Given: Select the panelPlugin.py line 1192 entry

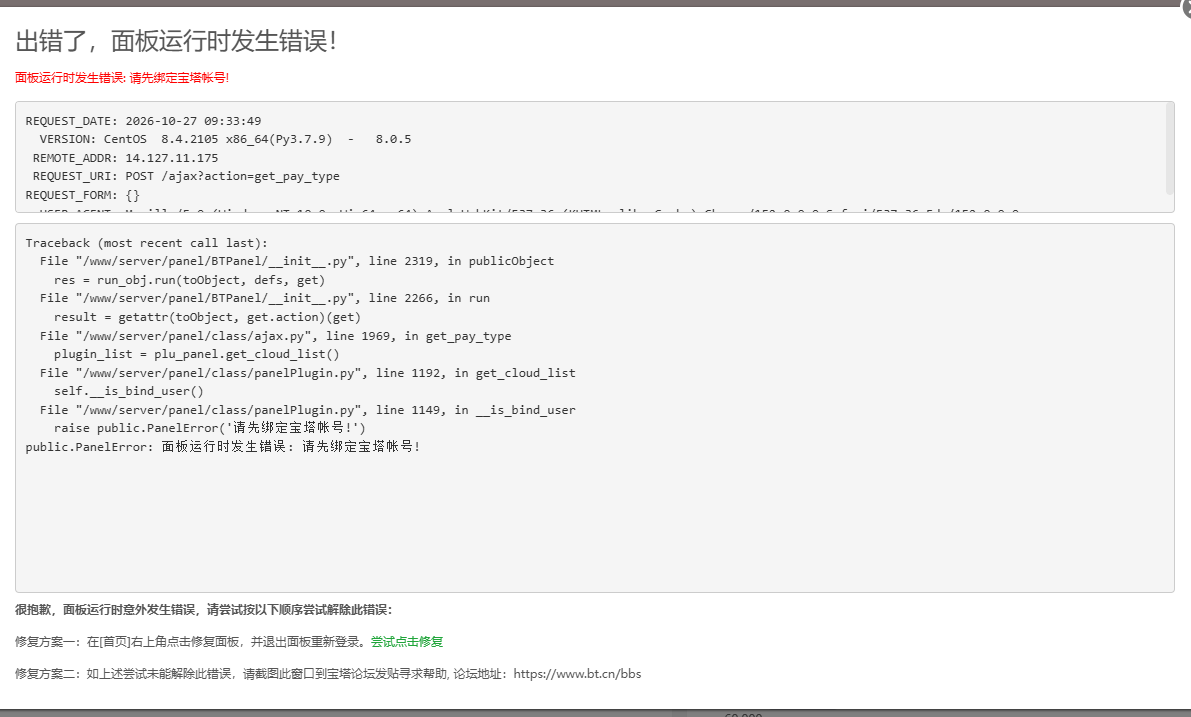Looking at the screenshot, I should tap(308, 373).
